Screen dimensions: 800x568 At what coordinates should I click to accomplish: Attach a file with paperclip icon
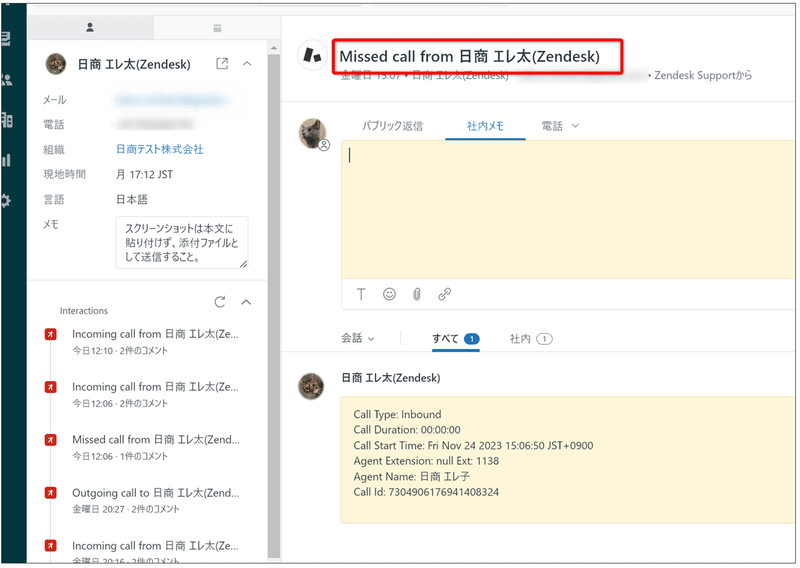[417, 294]
